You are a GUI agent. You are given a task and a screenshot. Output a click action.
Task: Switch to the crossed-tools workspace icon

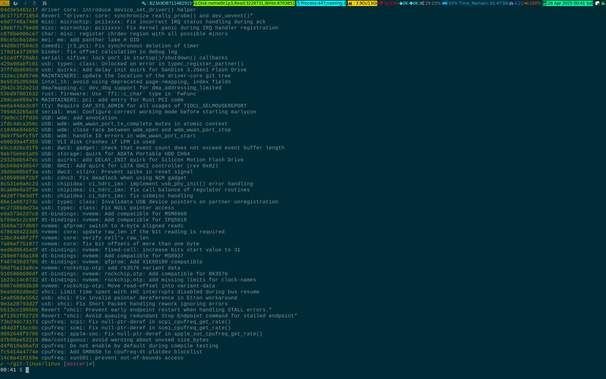[44, 3]
